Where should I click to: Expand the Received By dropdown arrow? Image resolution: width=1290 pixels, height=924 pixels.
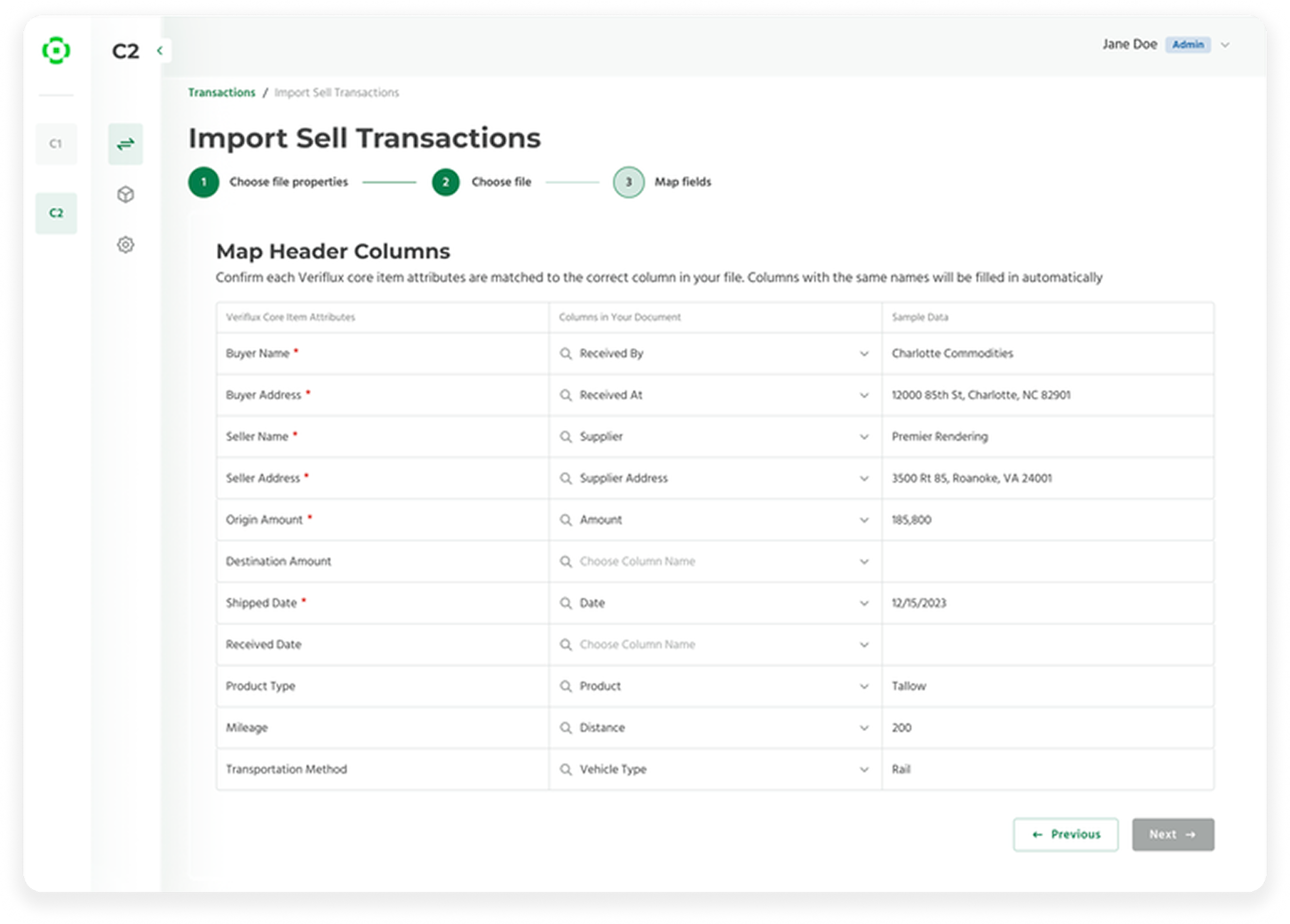[x=864, y=354]
